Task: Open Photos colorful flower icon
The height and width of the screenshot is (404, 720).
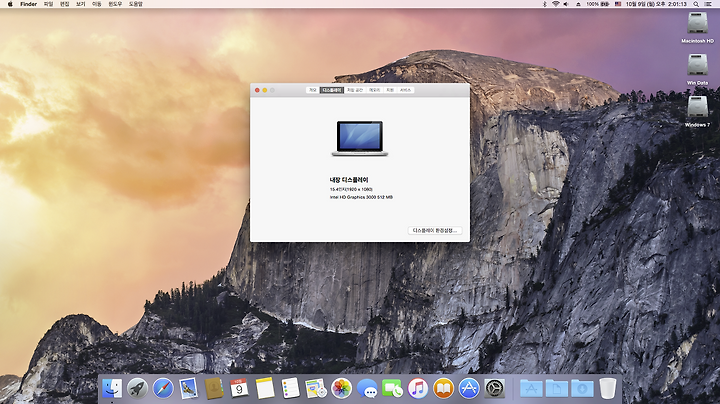Action: pyautogui.click(x=341, y=388)
